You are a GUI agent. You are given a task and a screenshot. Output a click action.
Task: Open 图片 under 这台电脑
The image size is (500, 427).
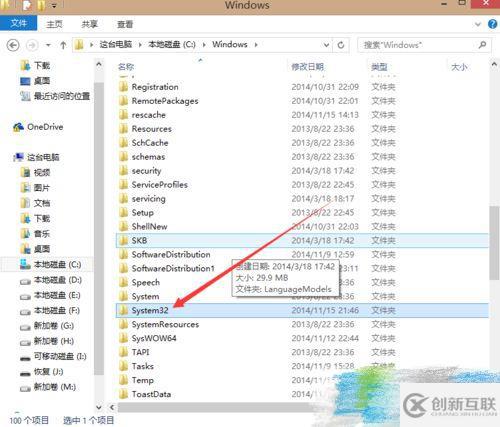tap(35, 188)
